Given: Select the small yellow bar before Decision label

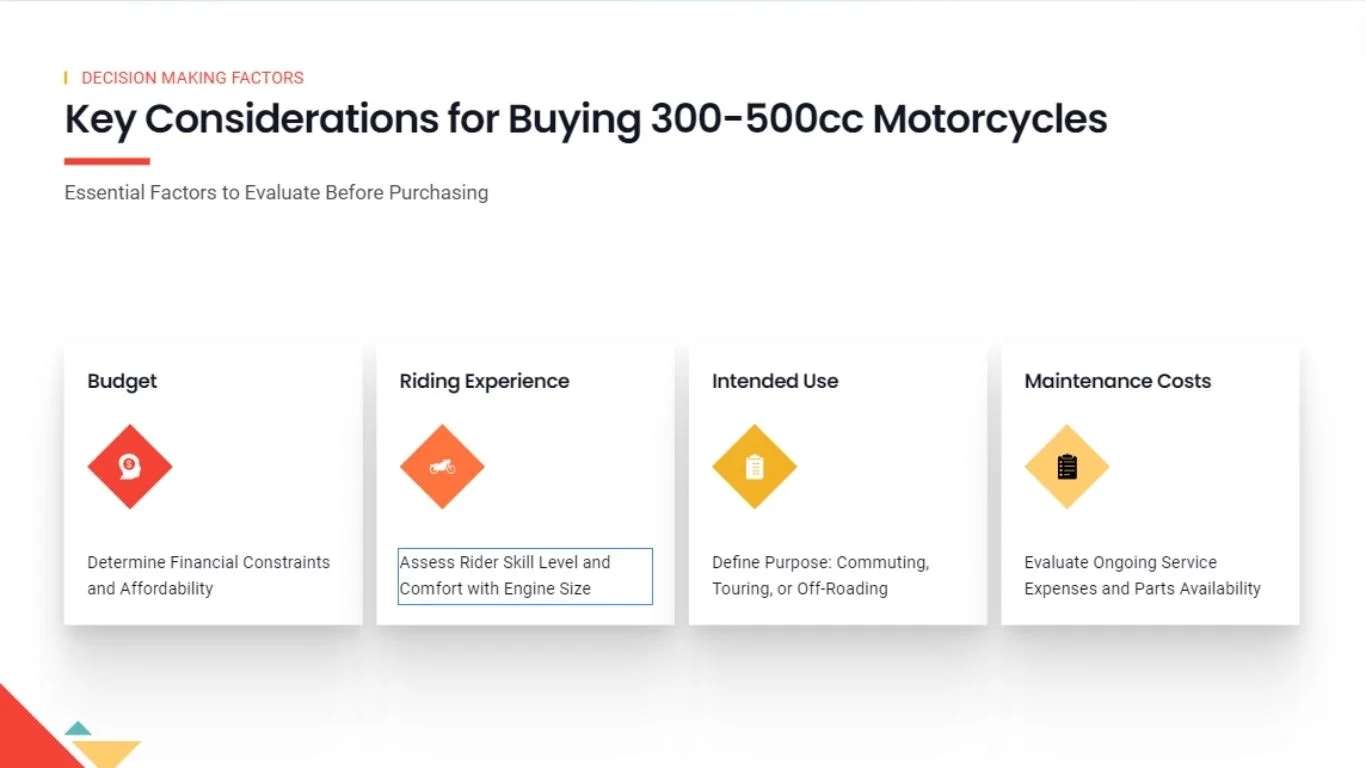Looking at the screenshot, I should [66, 77].
